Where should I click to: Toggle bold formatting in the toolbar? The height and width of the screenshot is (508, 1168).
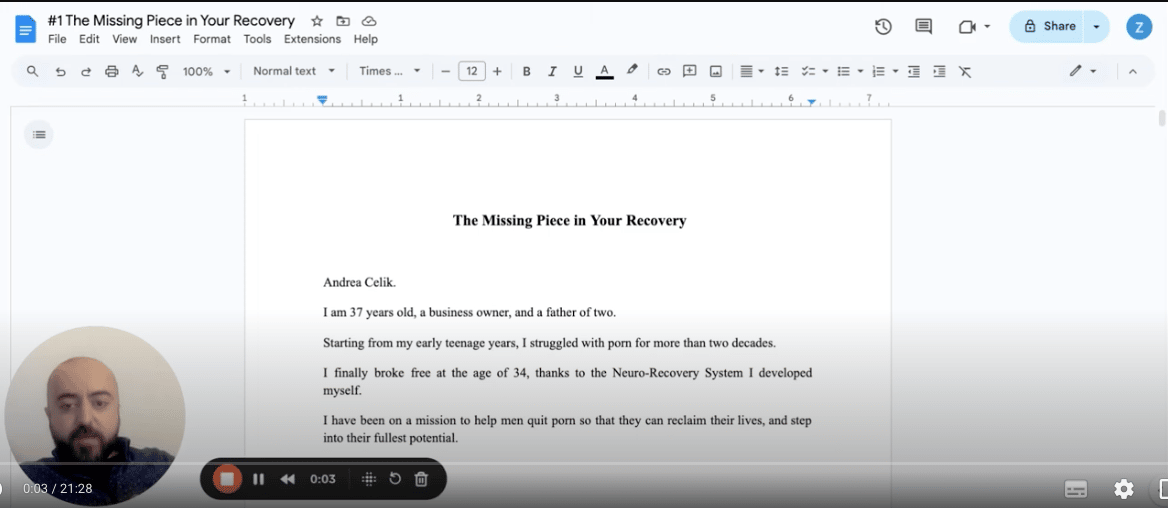pyautogui.click(x=527, y=71)
